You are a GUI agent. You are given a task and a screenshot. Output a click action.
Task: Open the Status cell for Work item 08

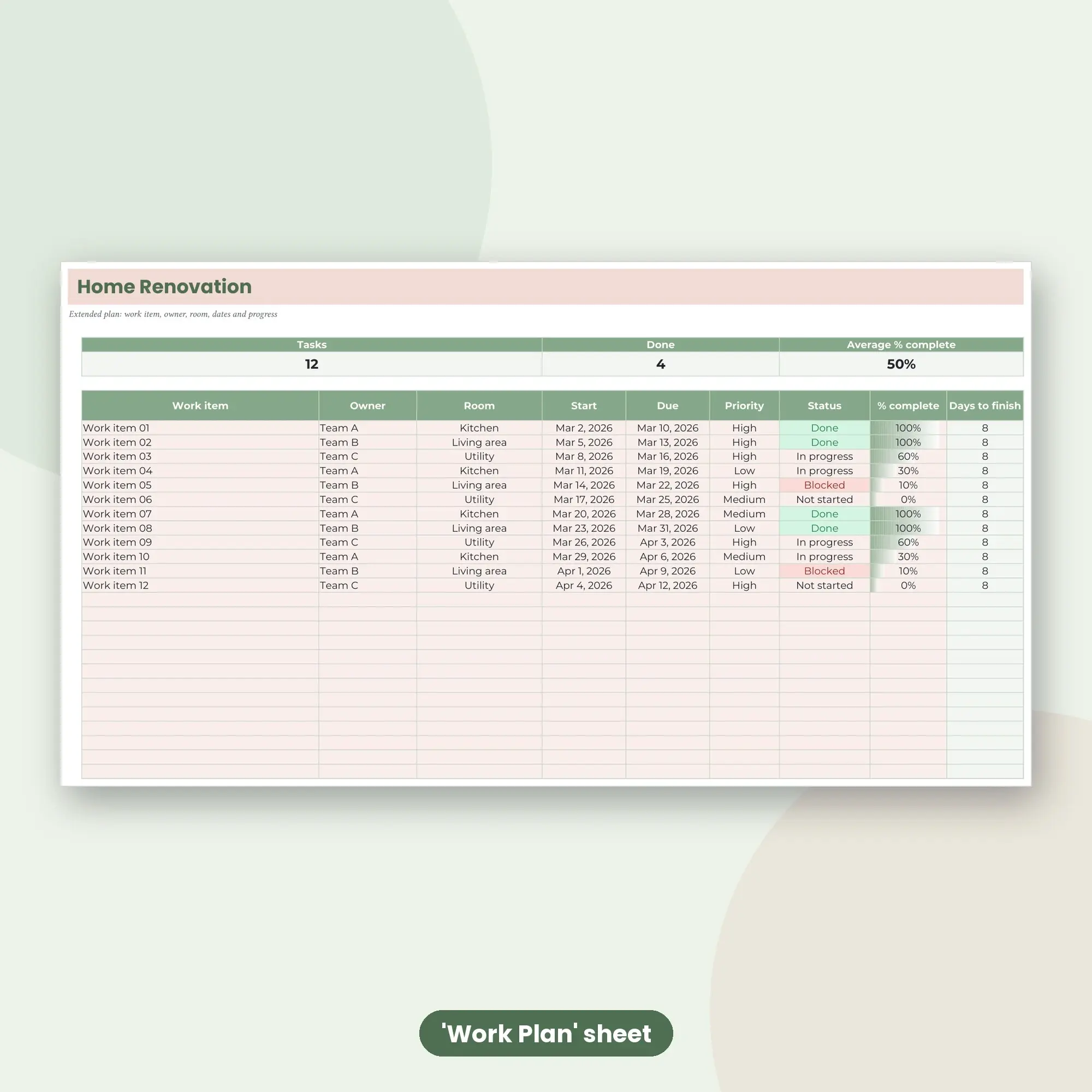824,528
